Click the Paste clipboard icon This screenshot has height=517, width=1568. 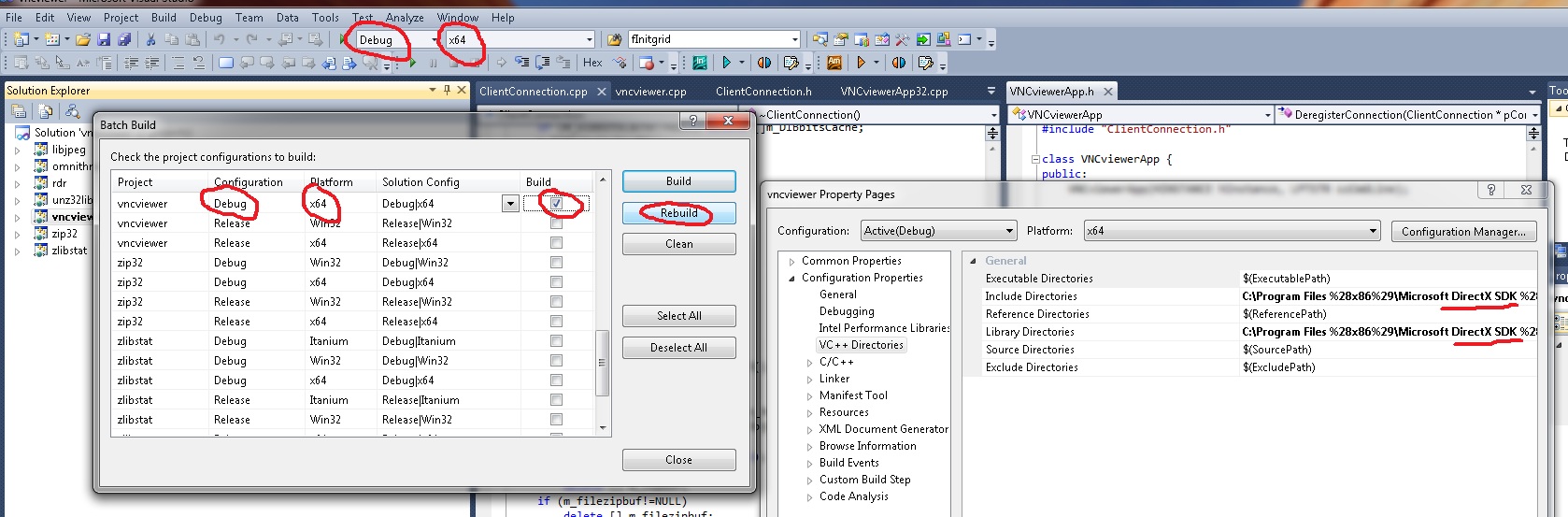pyautogui.click(x=192, y=39)
